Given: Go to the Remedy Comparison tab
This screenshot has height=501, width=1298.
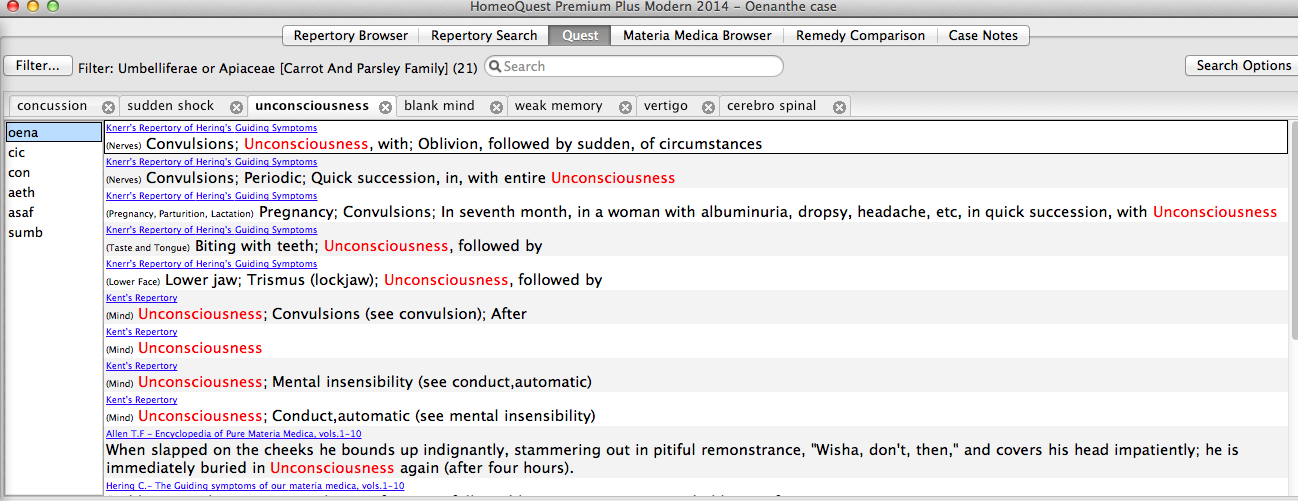Looking at the screenshot, I should [x=860, y=35].
